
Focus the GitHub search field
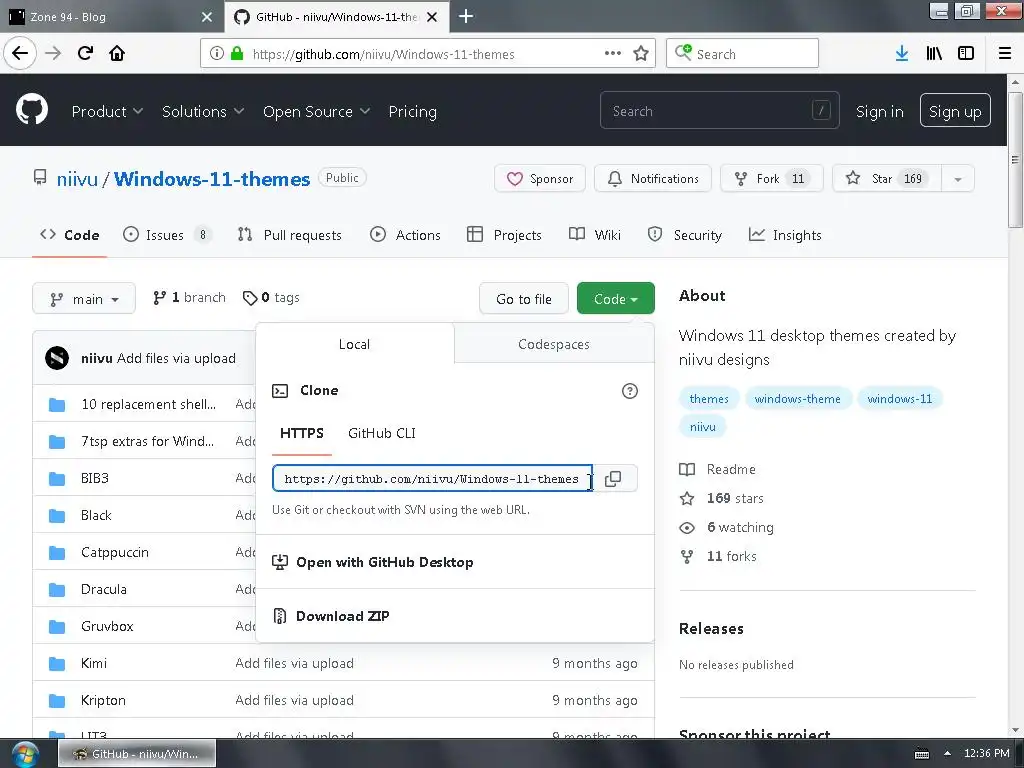pyautogui.click(x=719, y=110)
